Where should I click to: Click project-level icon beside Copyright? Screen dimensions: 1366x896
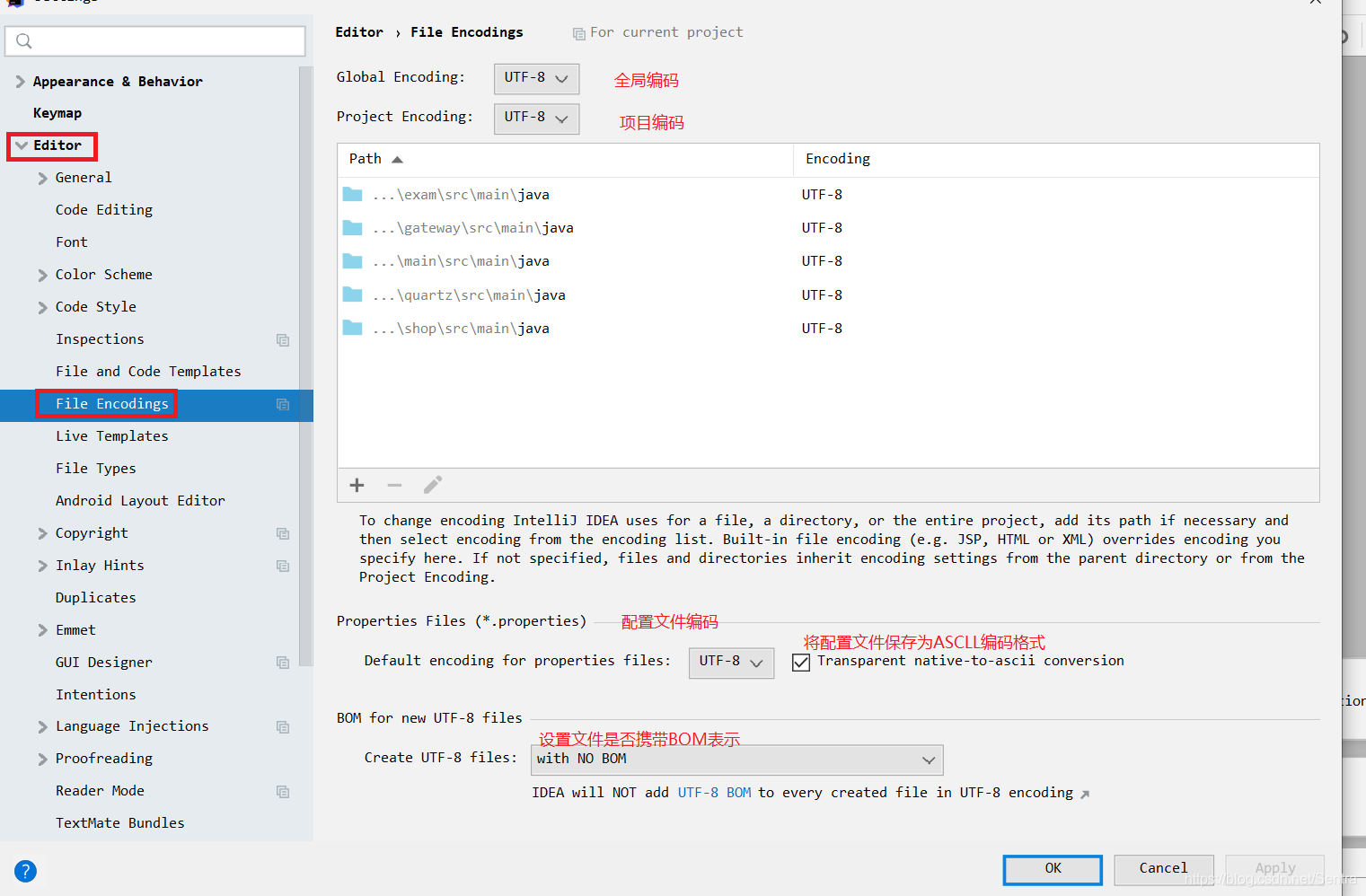click(283, 533)
